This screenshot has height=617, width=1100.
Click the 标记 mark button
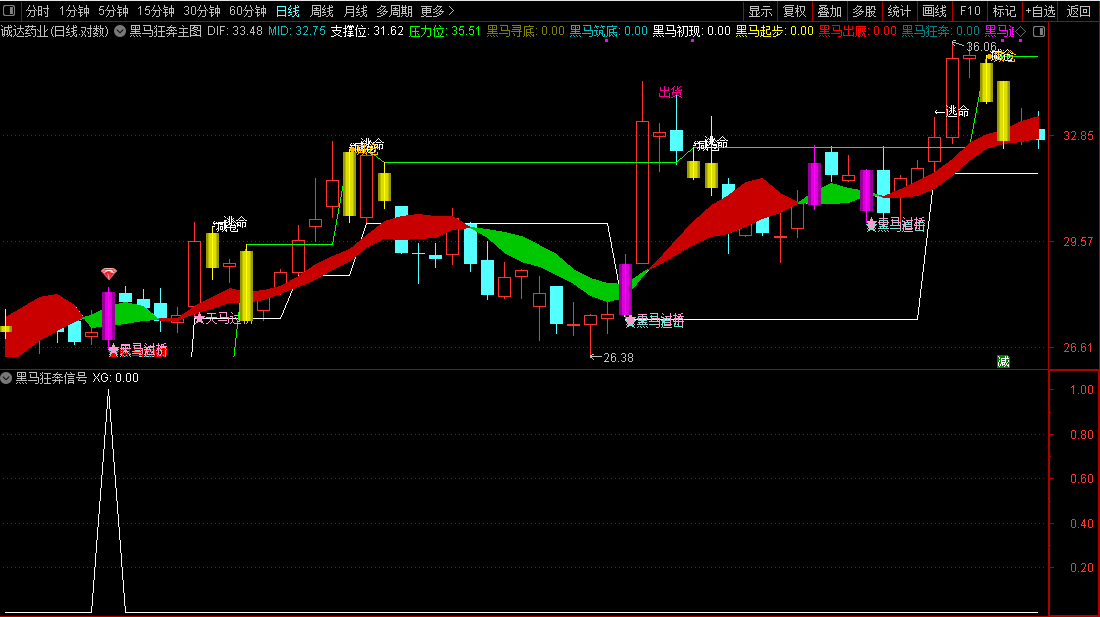1005,11
